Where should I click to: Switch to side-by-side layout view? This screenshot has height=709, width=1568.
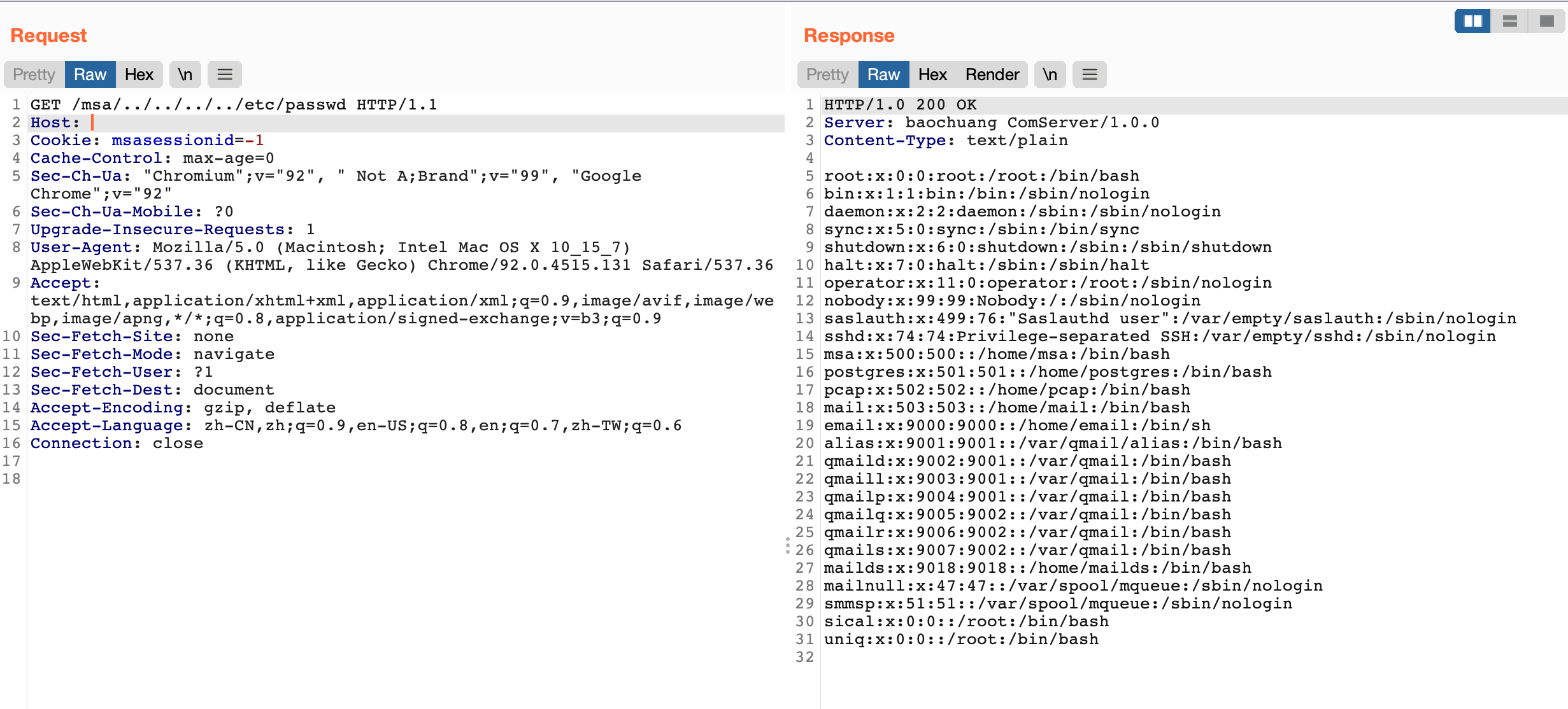click(x=1472, y=21)
